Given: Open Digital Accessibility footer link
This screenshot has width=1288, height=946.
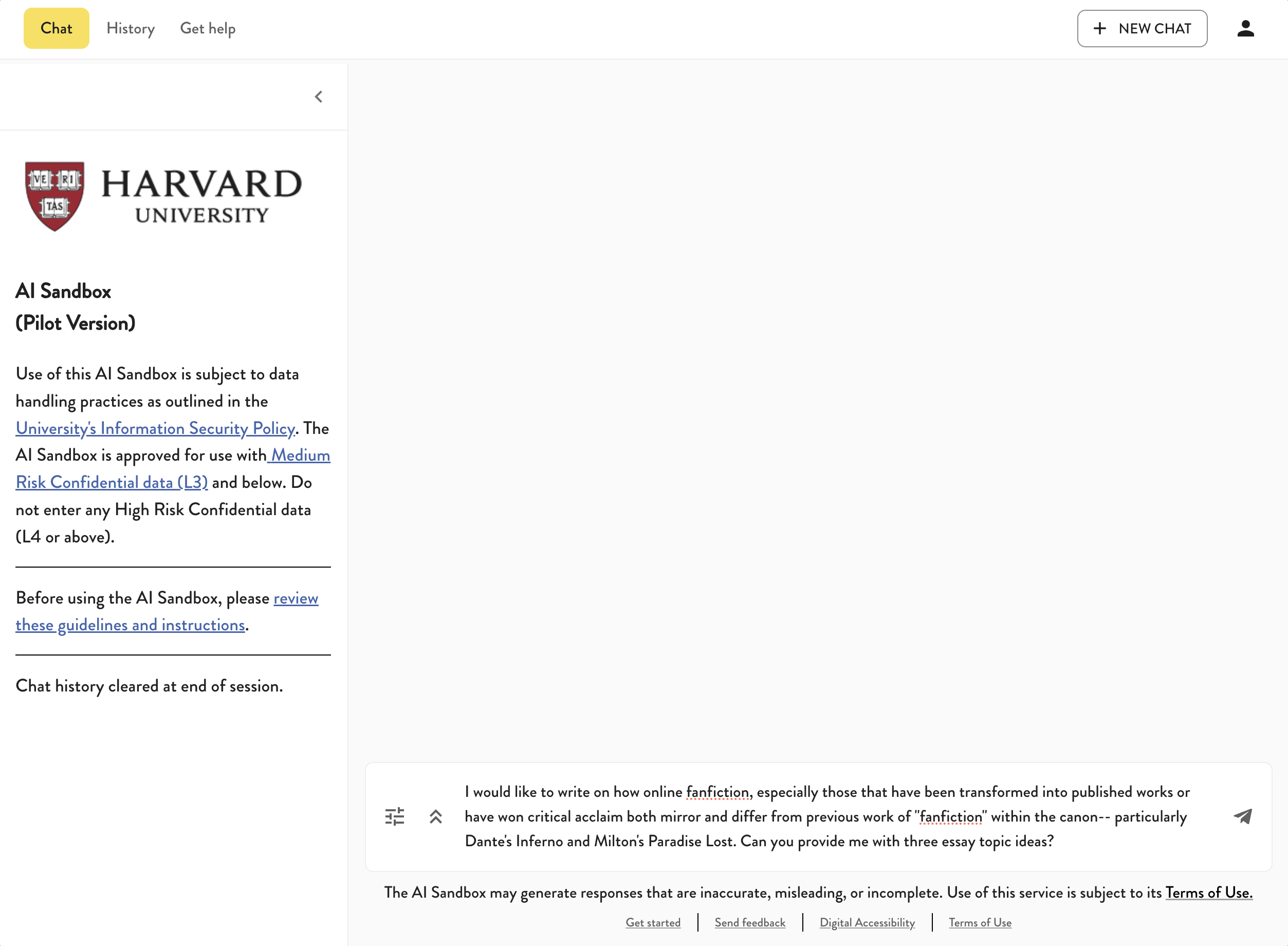Looking at the screenshot, I should coord(867,922).
